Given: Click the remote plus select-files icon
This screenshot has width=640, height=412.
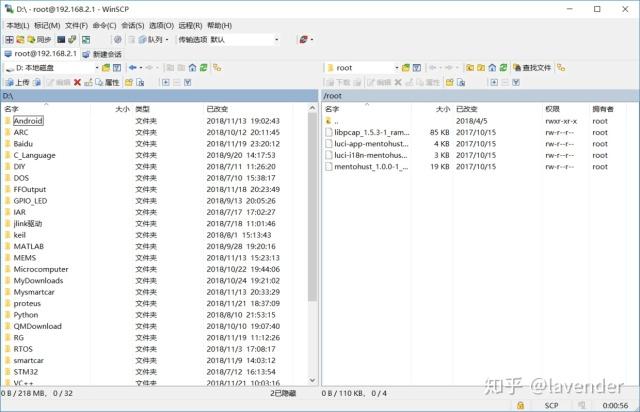Looking at the screenshot, I should [494, 82].
